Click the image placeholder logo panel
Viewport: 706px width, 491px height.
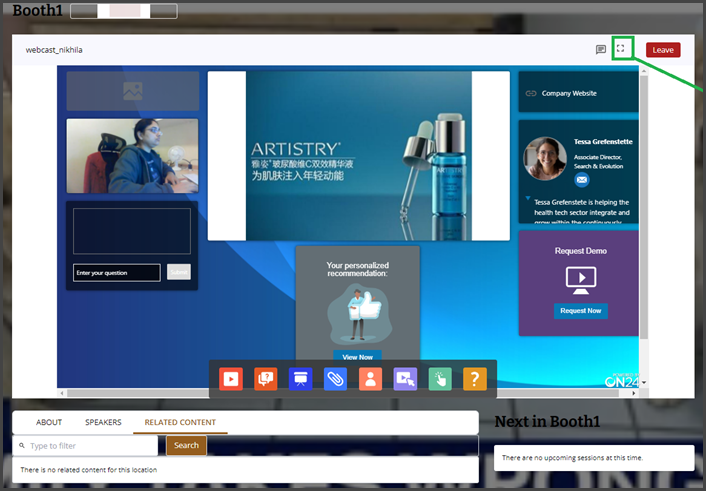pos(133,91)
